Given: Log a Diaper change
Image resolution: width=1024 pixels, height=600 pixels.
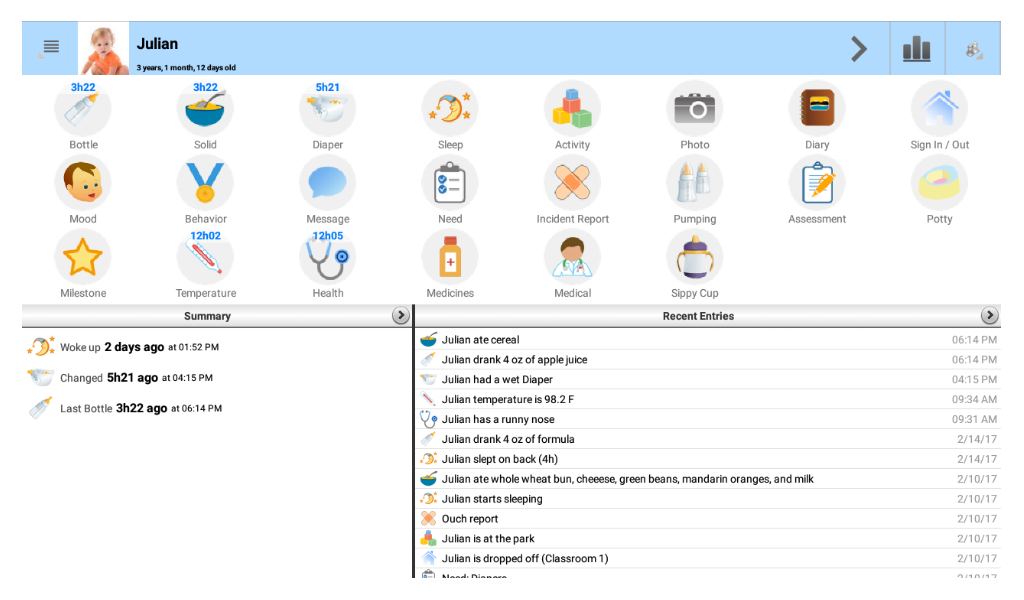Looking at the screenshot, I should (x=327, y=110).
